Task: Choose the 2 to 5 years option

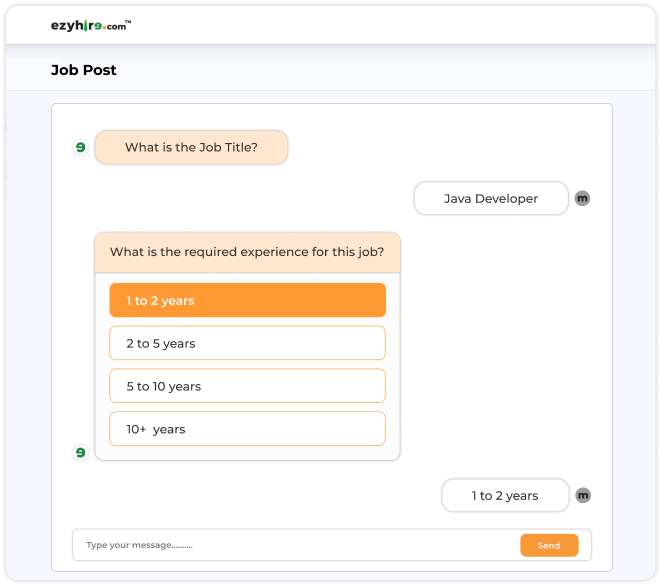Action: [x=247, y=343]
